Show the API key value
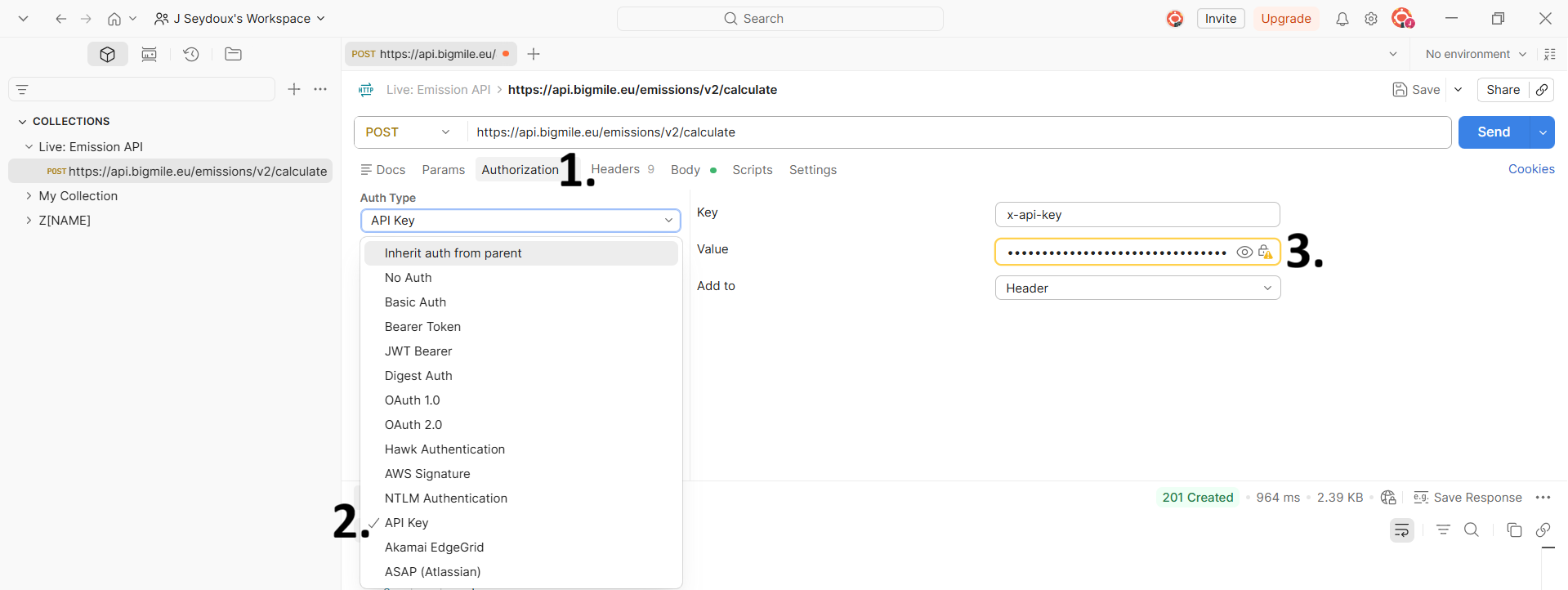This screenshot has height=590, width=1568. click(1244, 253)
